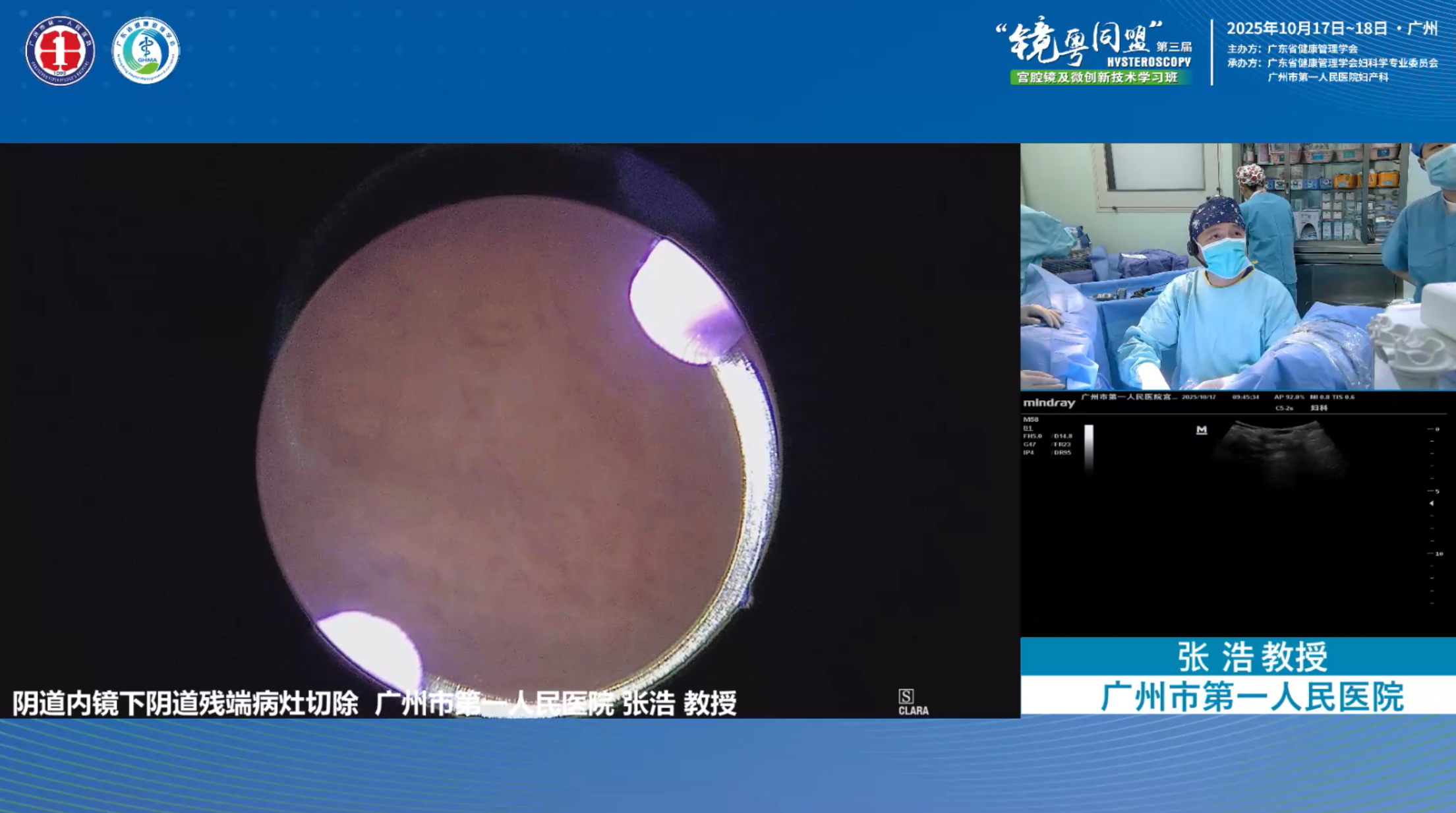Click the B1 mode label on ultrasound
Image resolution: width=1456 pixels, height=813 pixels.
click(x=1028, y=428)
